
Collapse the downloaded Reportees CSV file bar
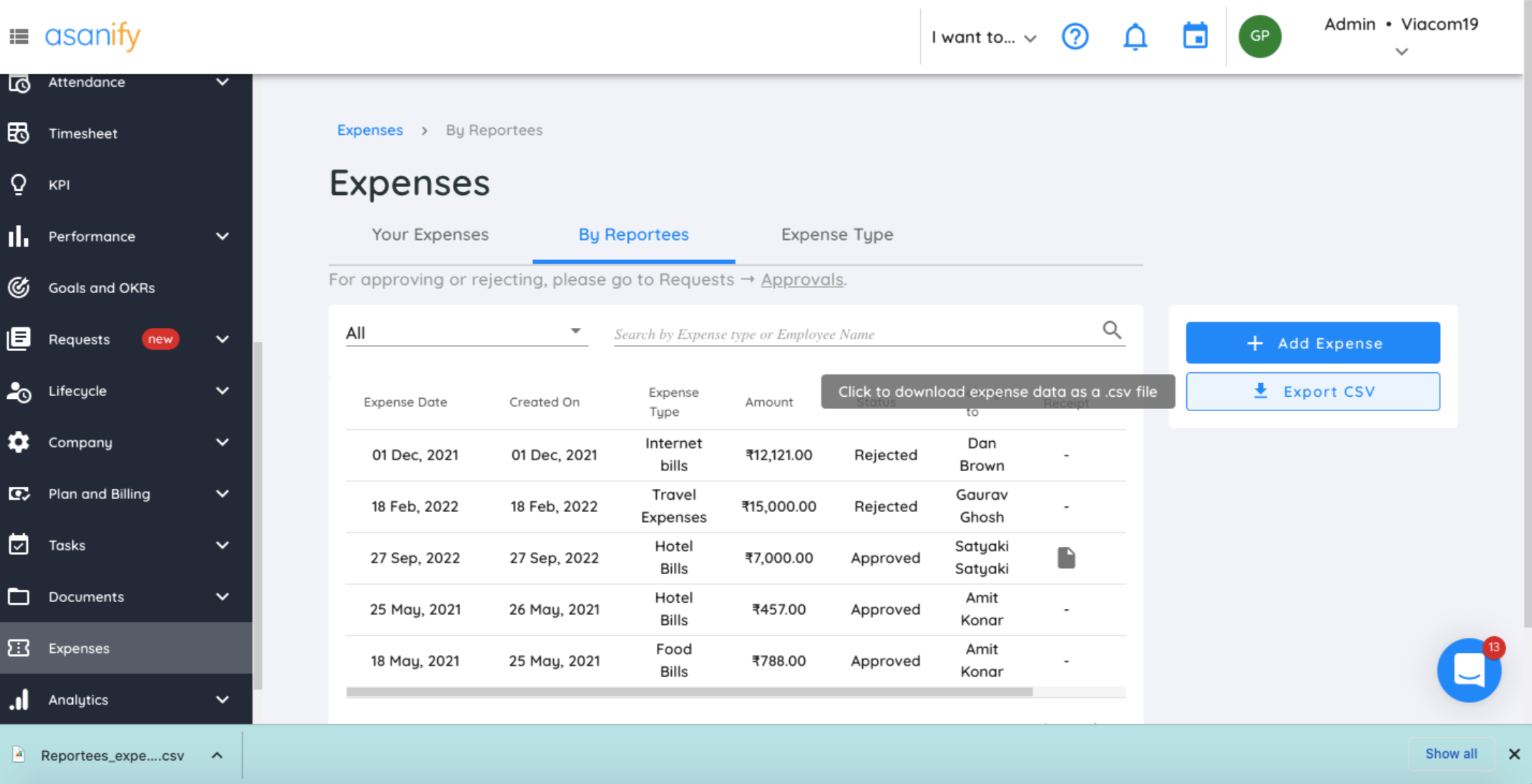pyautogui.click(x=217, y=755)
